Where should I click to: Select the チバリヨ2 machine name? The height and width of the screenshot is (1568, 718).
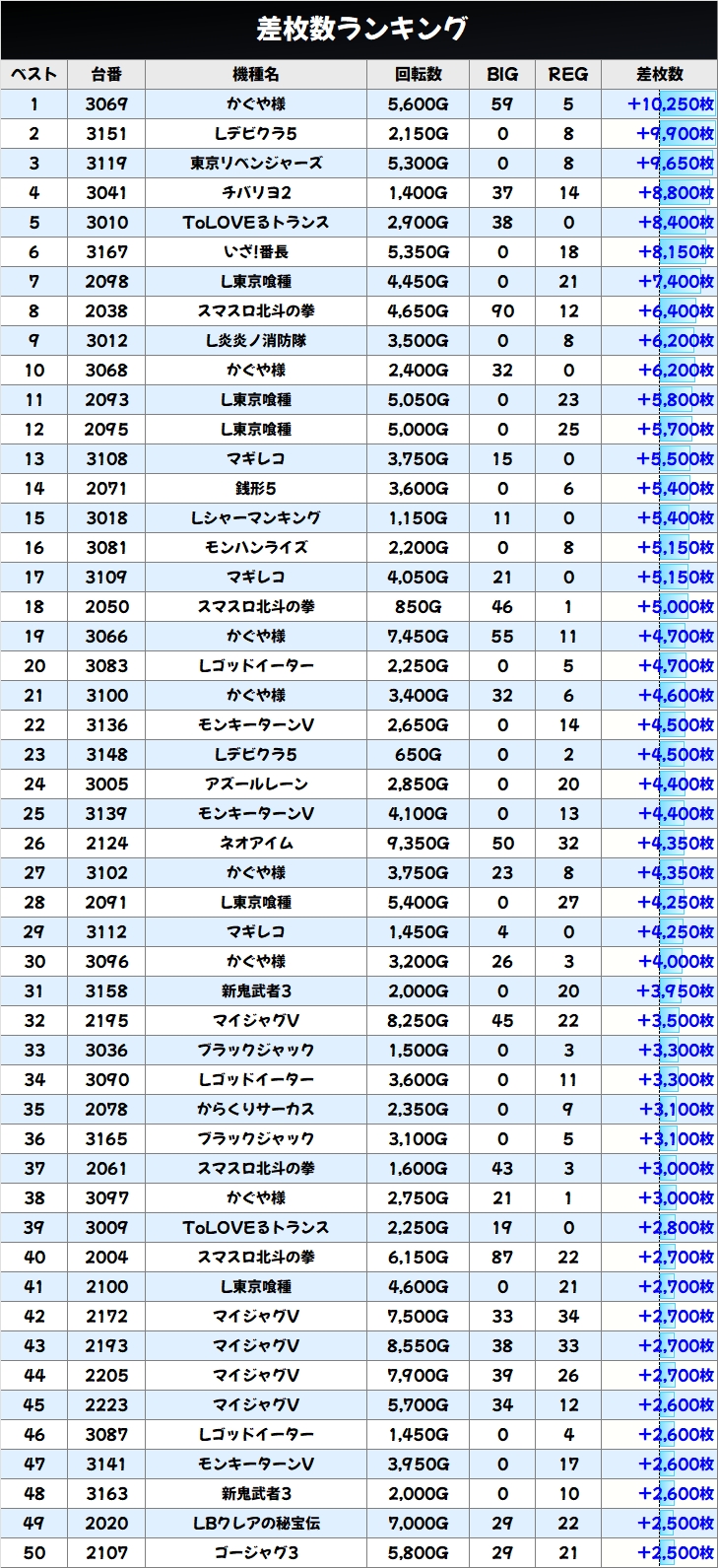[256, 193]
